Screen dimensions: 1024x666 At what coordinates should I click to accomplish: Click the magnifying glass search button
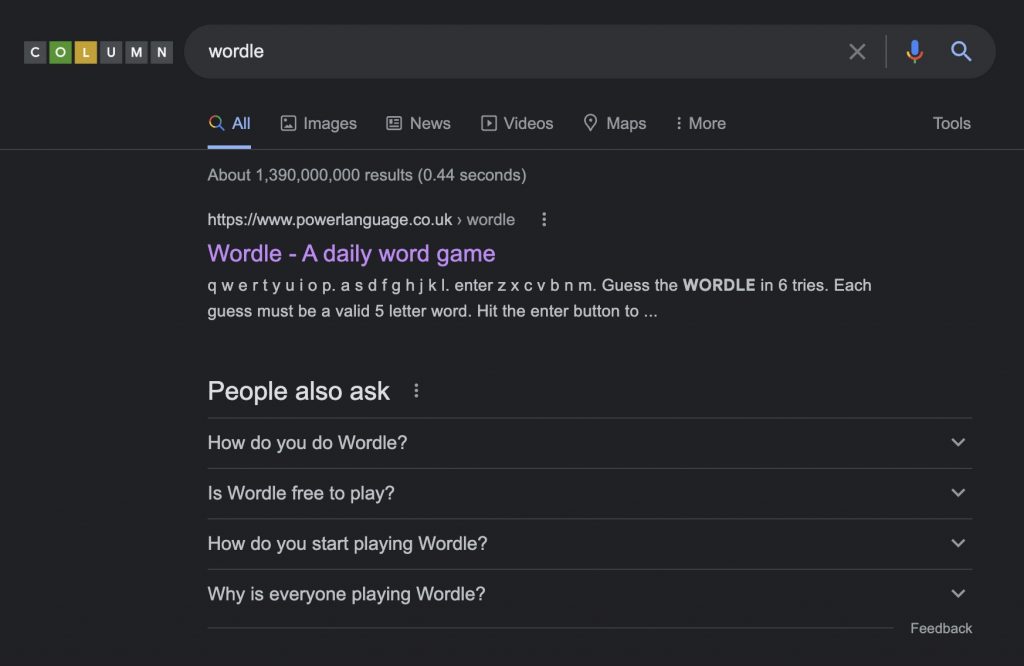(x=961, y=52)
